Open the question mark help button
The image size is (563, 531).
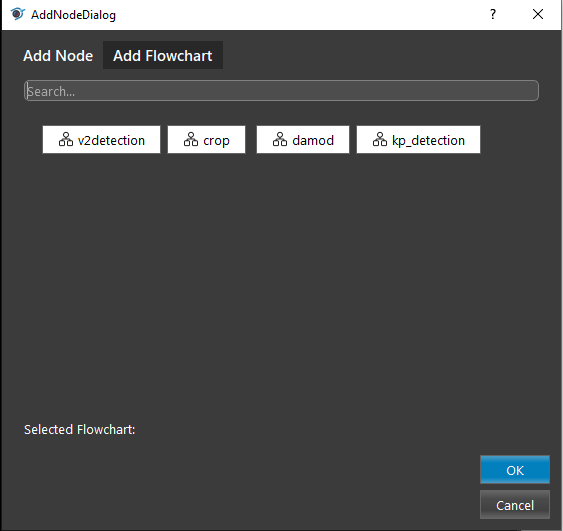coord(493,14)
